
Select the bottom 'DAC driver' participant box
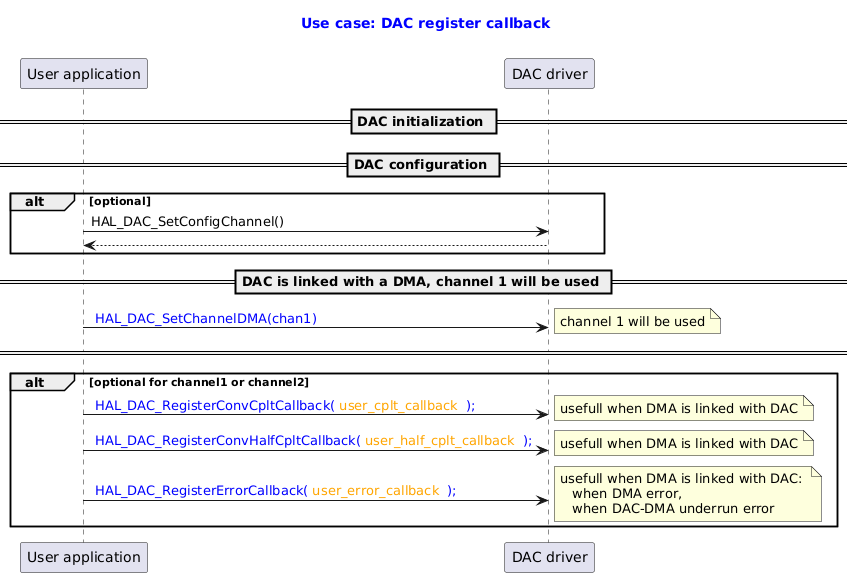point(548,557)
